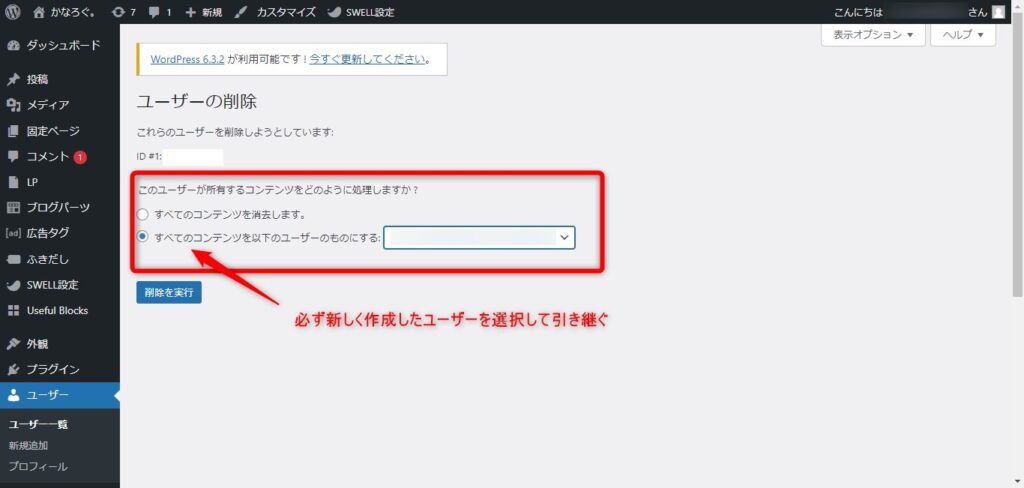Expand the ヘルプ dropdown tab
The image size is (1024, 488).
(962, 35)
